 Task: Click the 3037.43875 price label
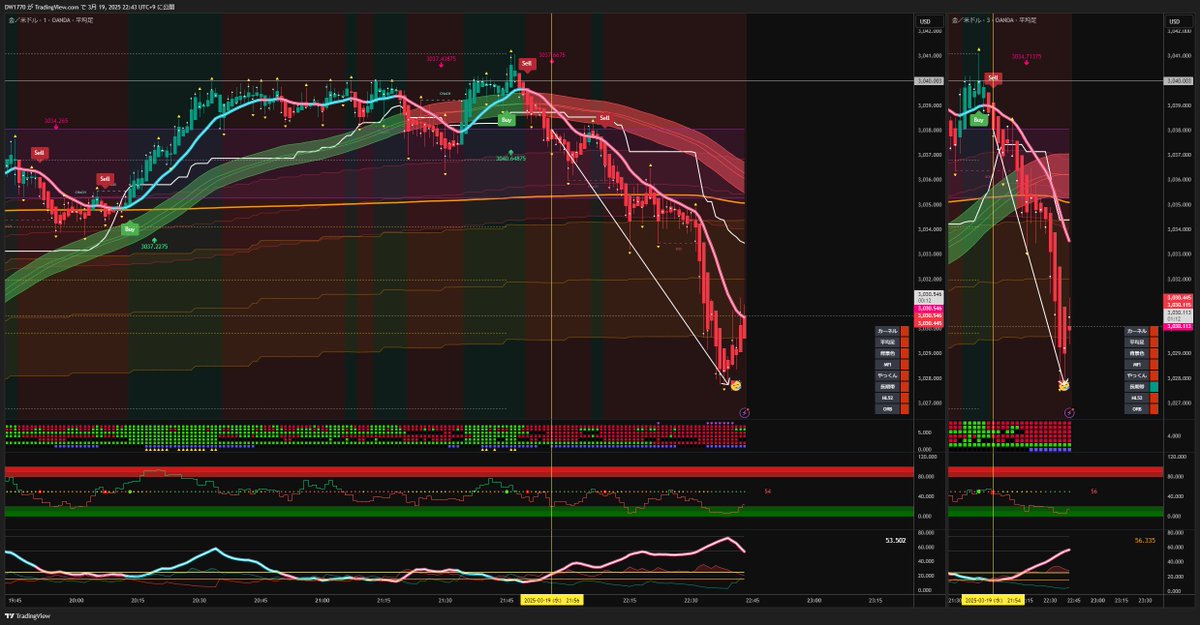[441, 58]
